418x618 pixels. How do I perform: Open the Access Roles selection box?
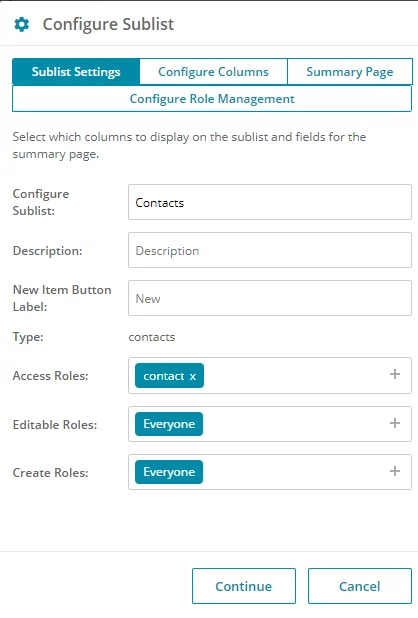coord(270,376)
